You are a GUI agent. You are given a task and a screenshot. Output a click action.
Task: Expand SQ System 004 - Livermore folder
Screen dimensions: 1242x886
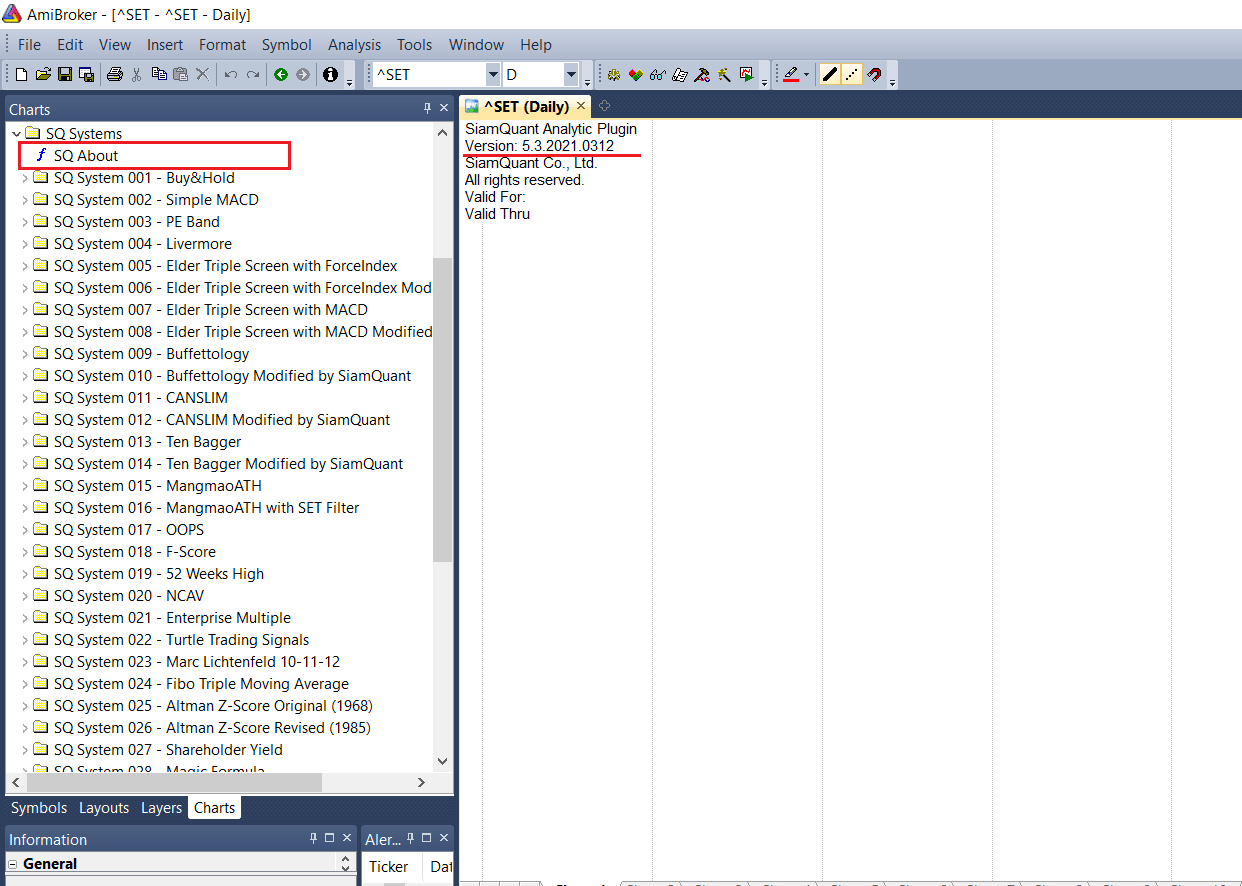tap(25, 244)
